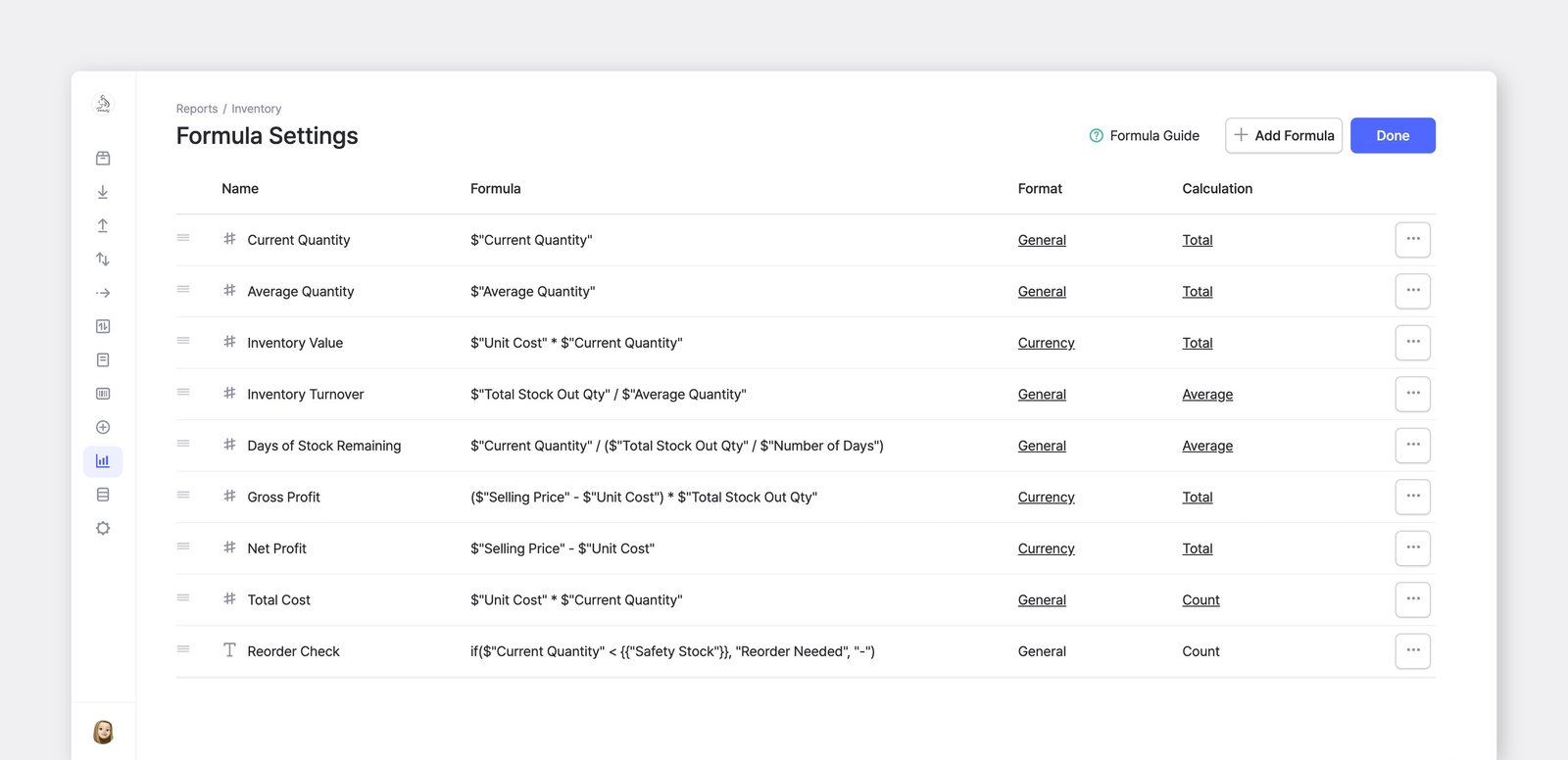Open the stock-out upload arrow icon in sidebar

pos(103,225)
